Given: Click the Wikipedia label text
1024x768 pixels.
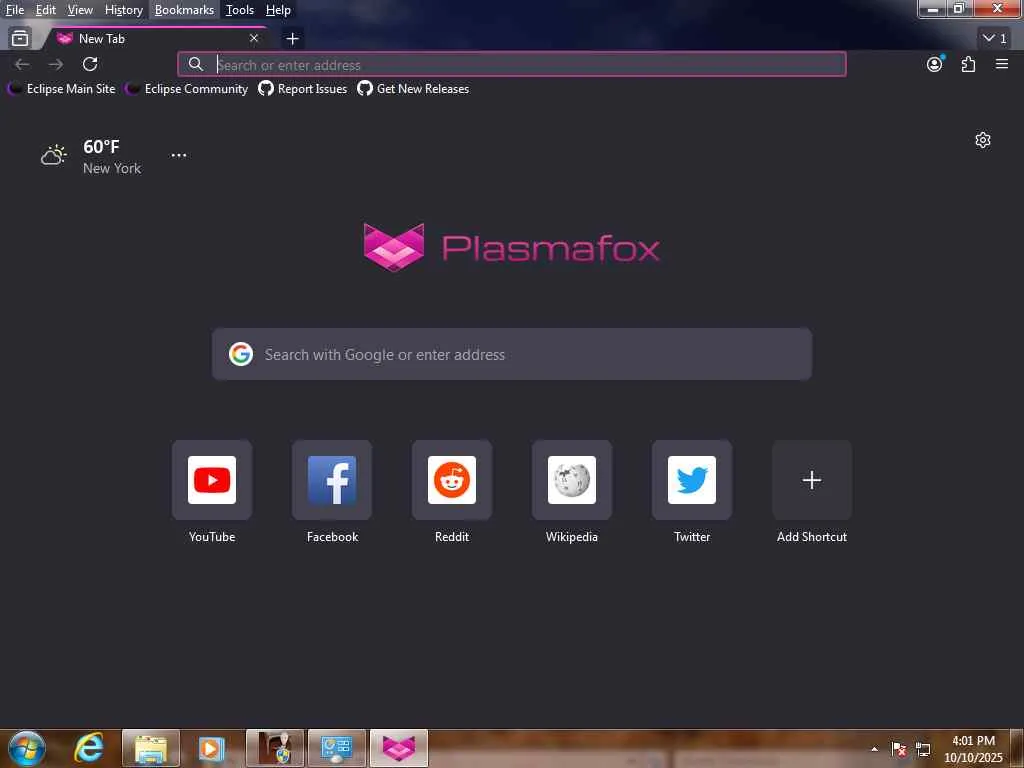Looking at the screenshot, I should pos(572,537).
